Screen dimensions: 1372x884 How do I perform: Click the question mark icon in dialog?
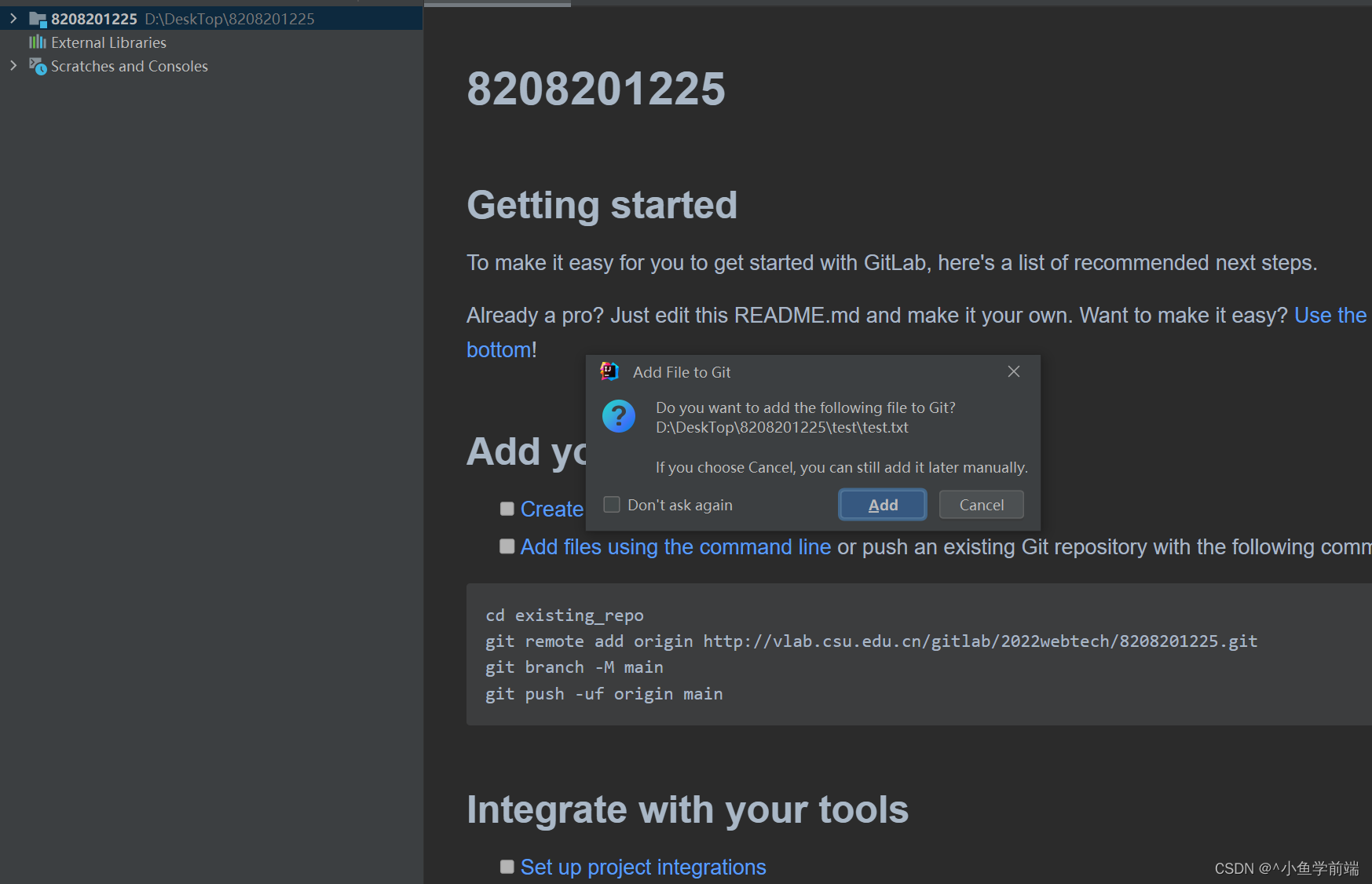point(619,416)
